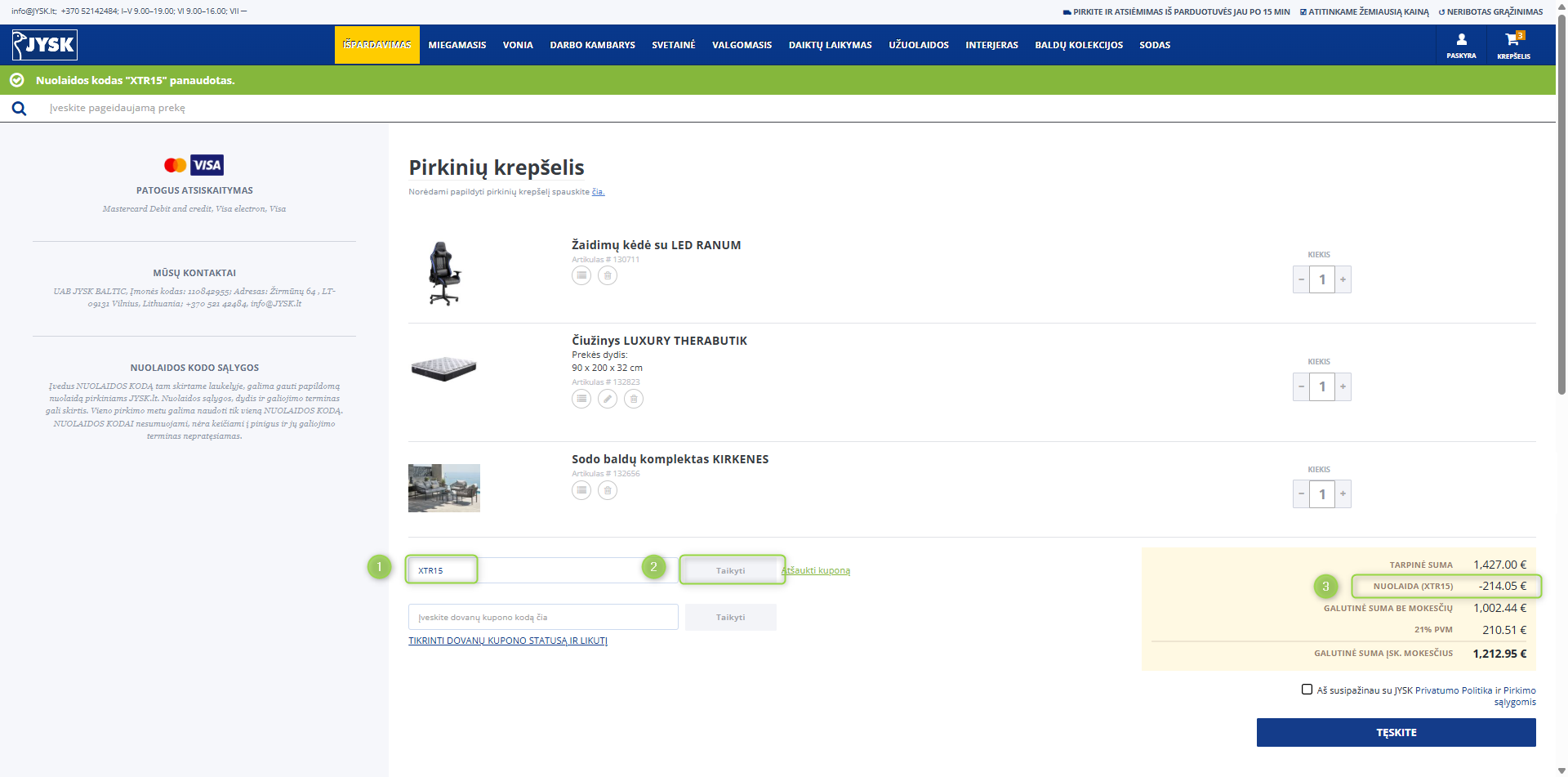Decrease quantity of Žaidimų kėdė RANUM
Screen dimensions: 1568x777
1301,279
